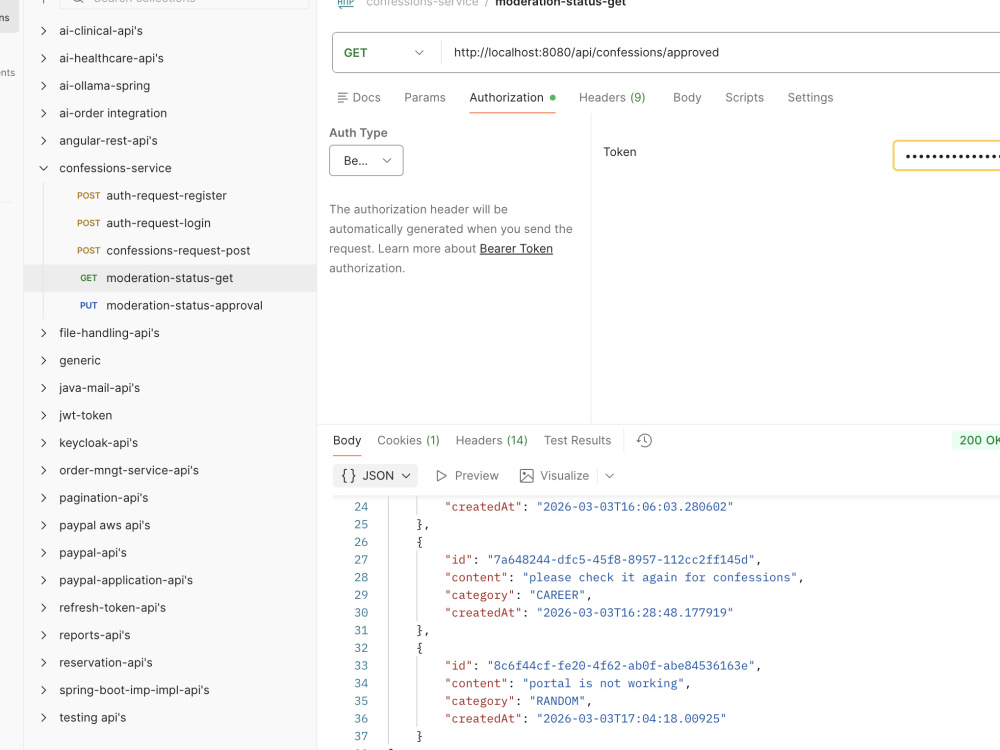This screenshot has width=1000, height=750.
Task: Expand paypal aws api's collection
Action: pyautogui.click(x=43, y=525)
